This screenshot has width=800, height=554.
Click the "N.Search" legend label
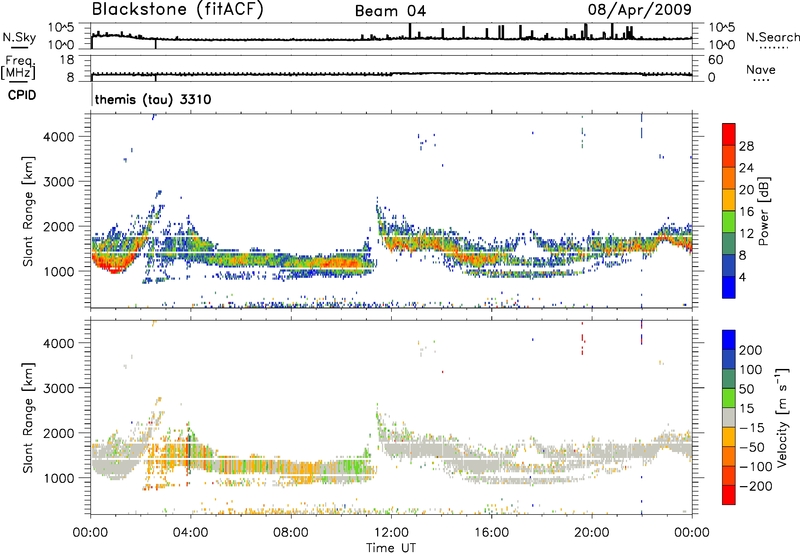773,37
